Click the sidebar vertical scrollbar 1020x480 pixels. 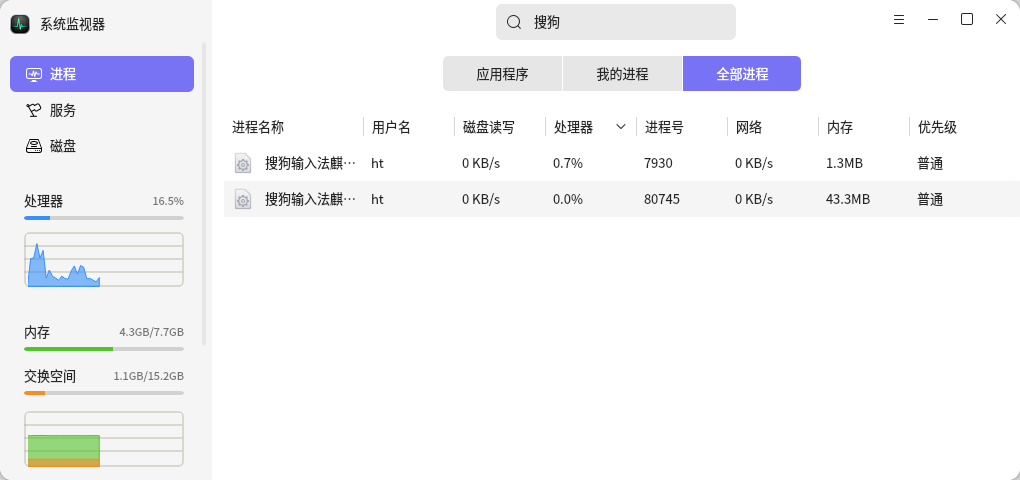click(x=204, y=194)
